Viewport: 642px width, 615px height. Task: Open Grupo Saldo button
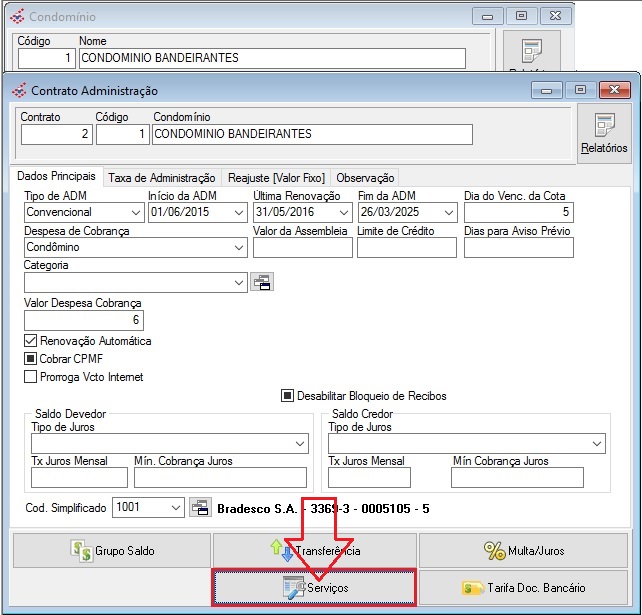click(110, 550)
